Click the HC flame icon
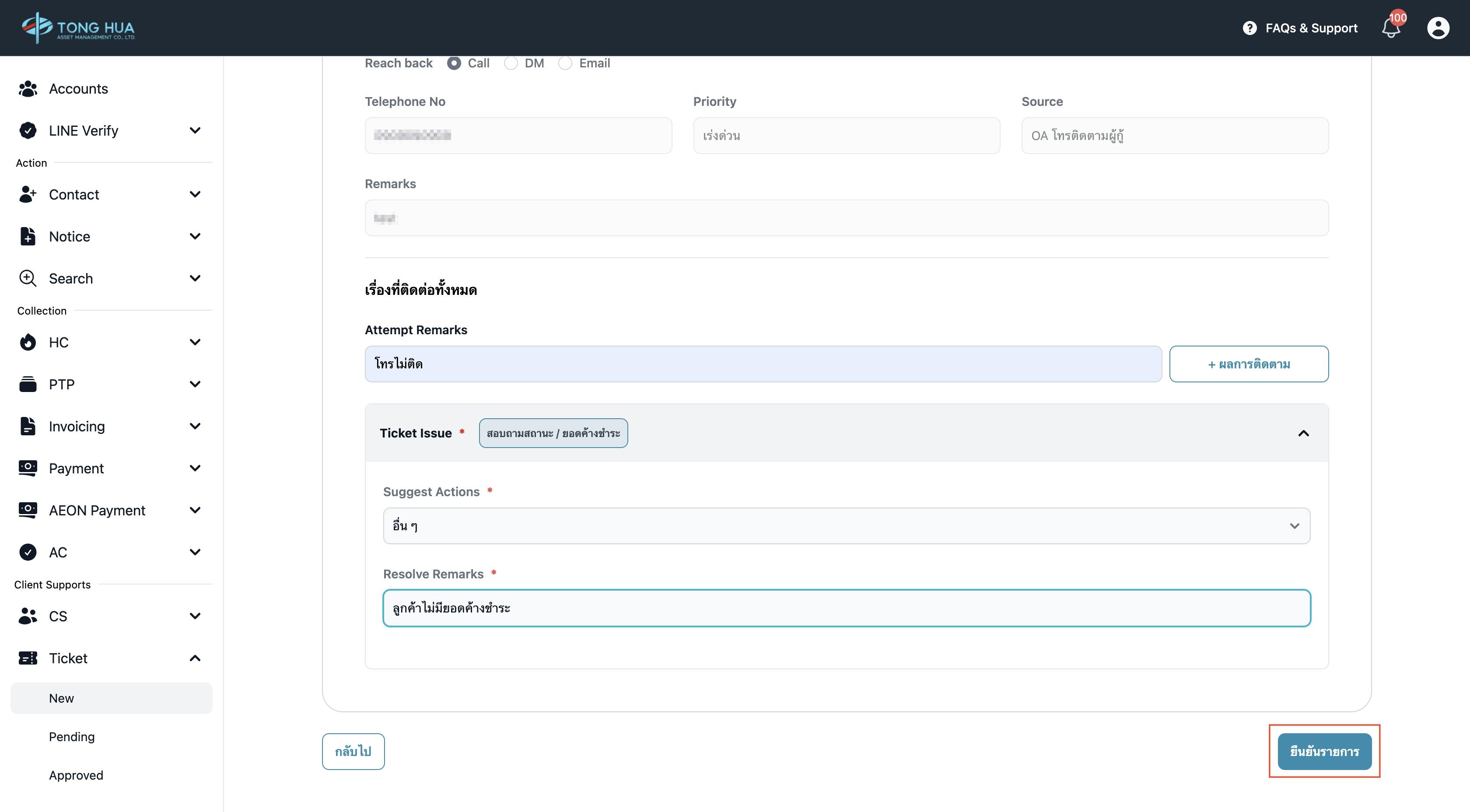The width and height of the screenshot is (1470, 812). coord(28,343)
